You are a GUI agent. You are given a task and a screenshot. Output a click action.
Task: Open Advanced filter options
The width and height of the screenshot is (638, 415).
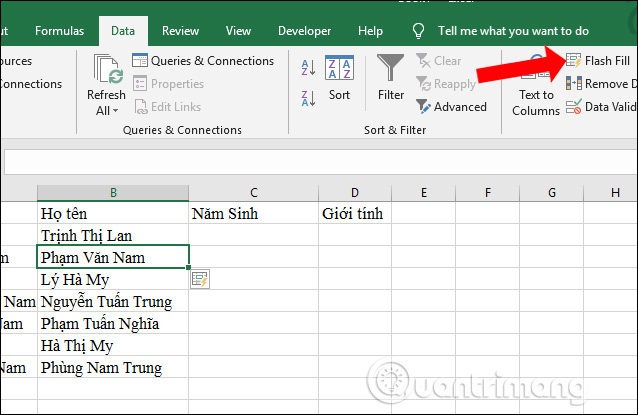coord(451,107)
